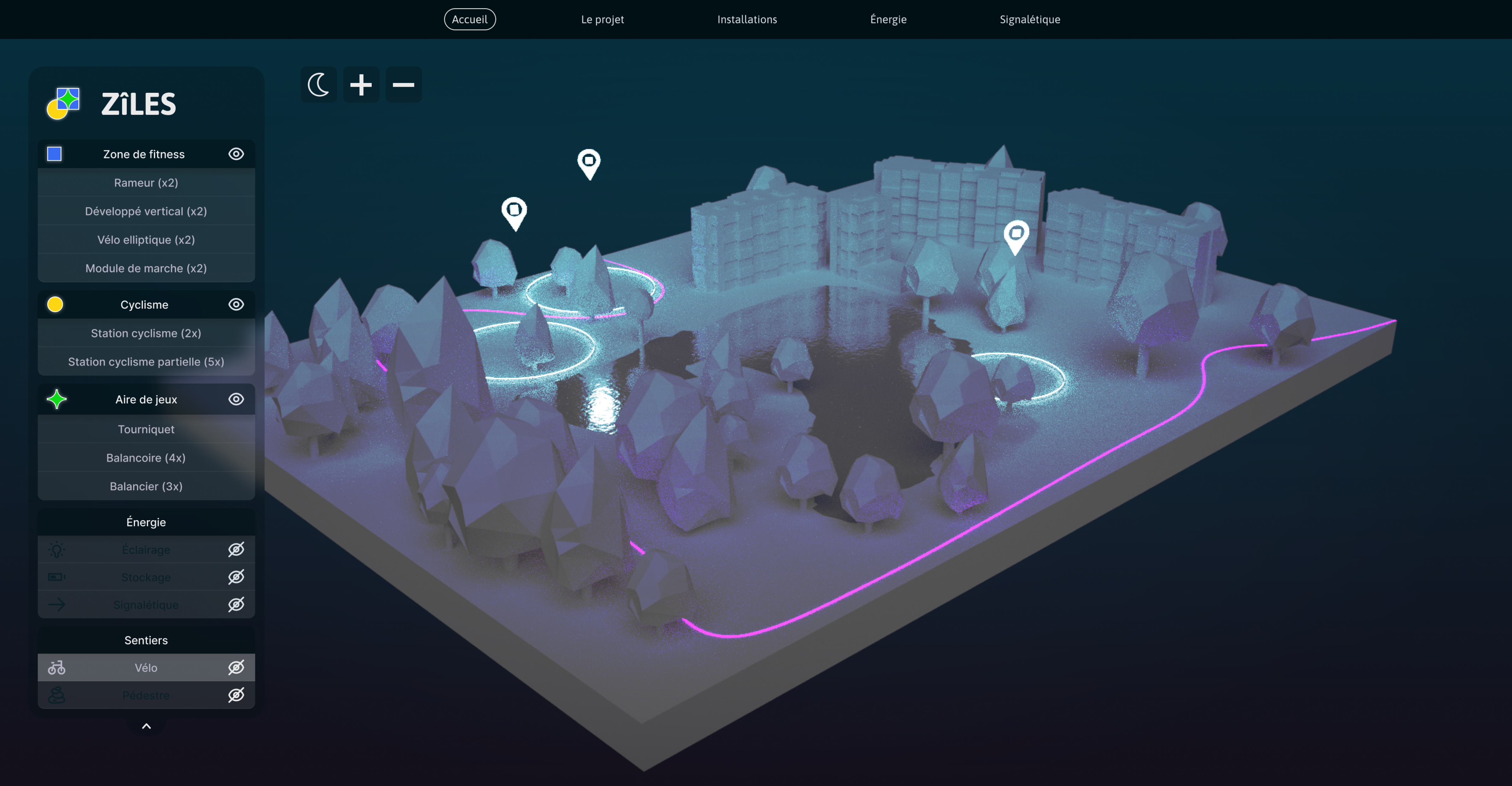Image resolution: width=1512 pixels, height=786 pixels.
Task: Click the map pin near the buildings
Action: (x=1016, y=235)
